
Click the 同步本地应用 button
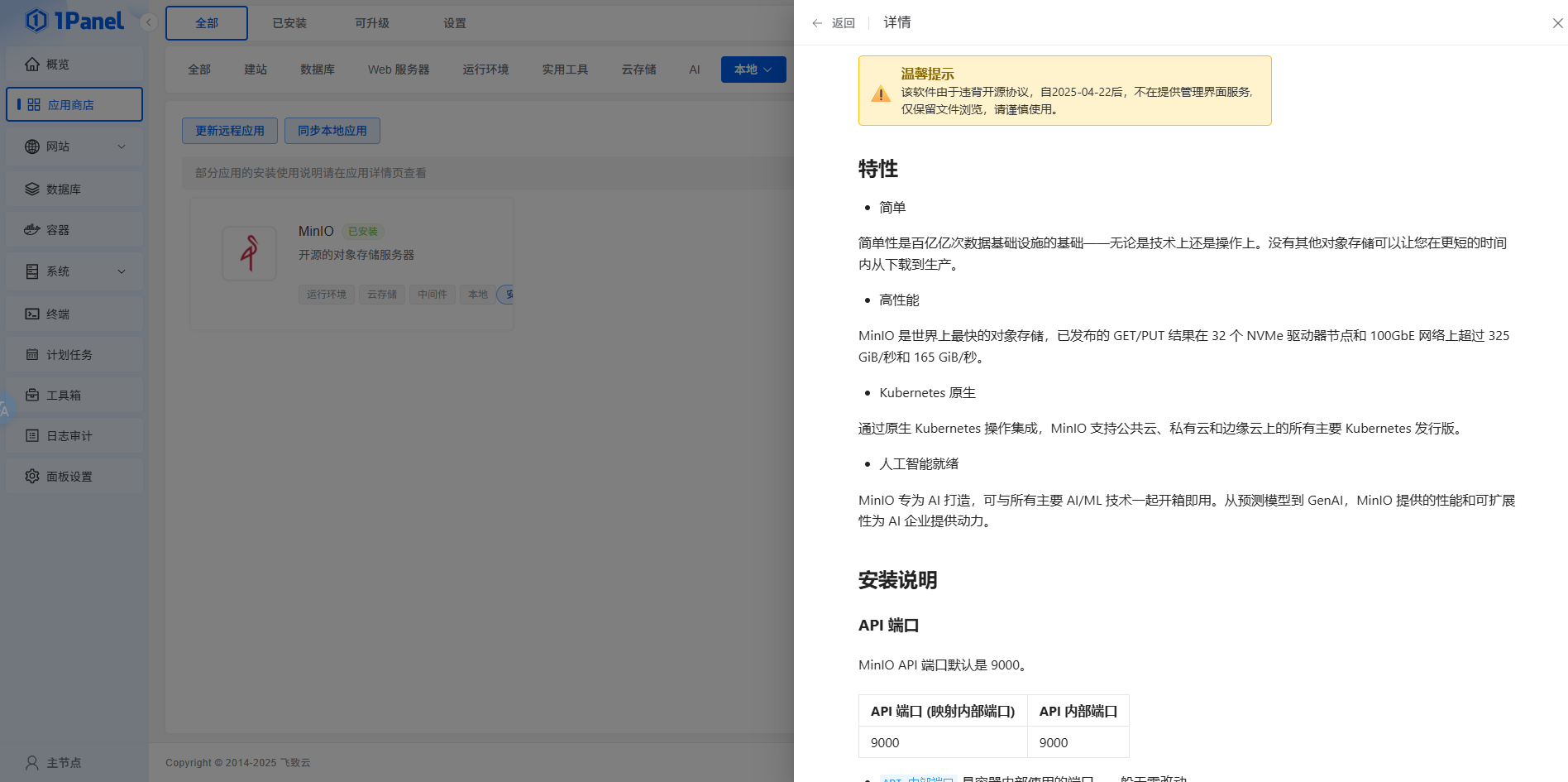(x=332, y=131)
